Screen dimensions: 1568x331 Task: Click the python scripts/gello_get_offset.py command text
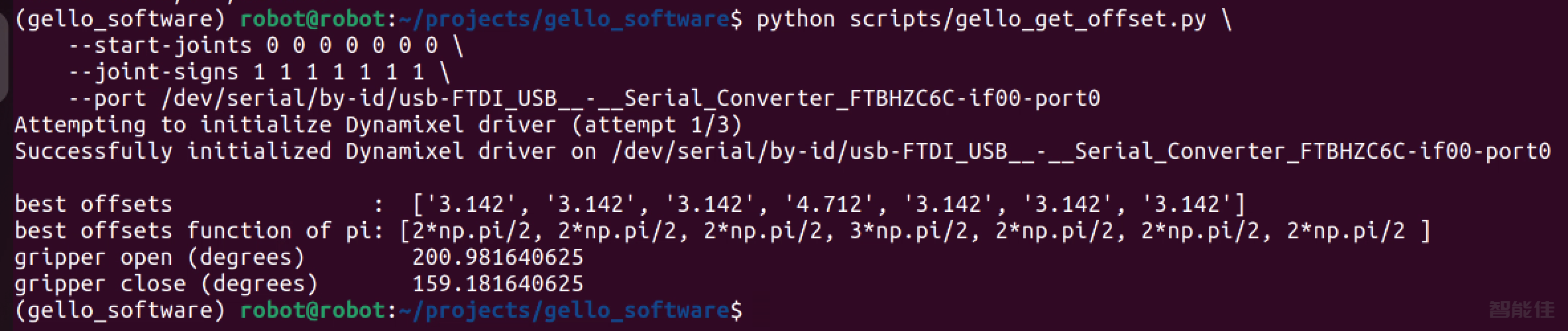click(981, 19)
